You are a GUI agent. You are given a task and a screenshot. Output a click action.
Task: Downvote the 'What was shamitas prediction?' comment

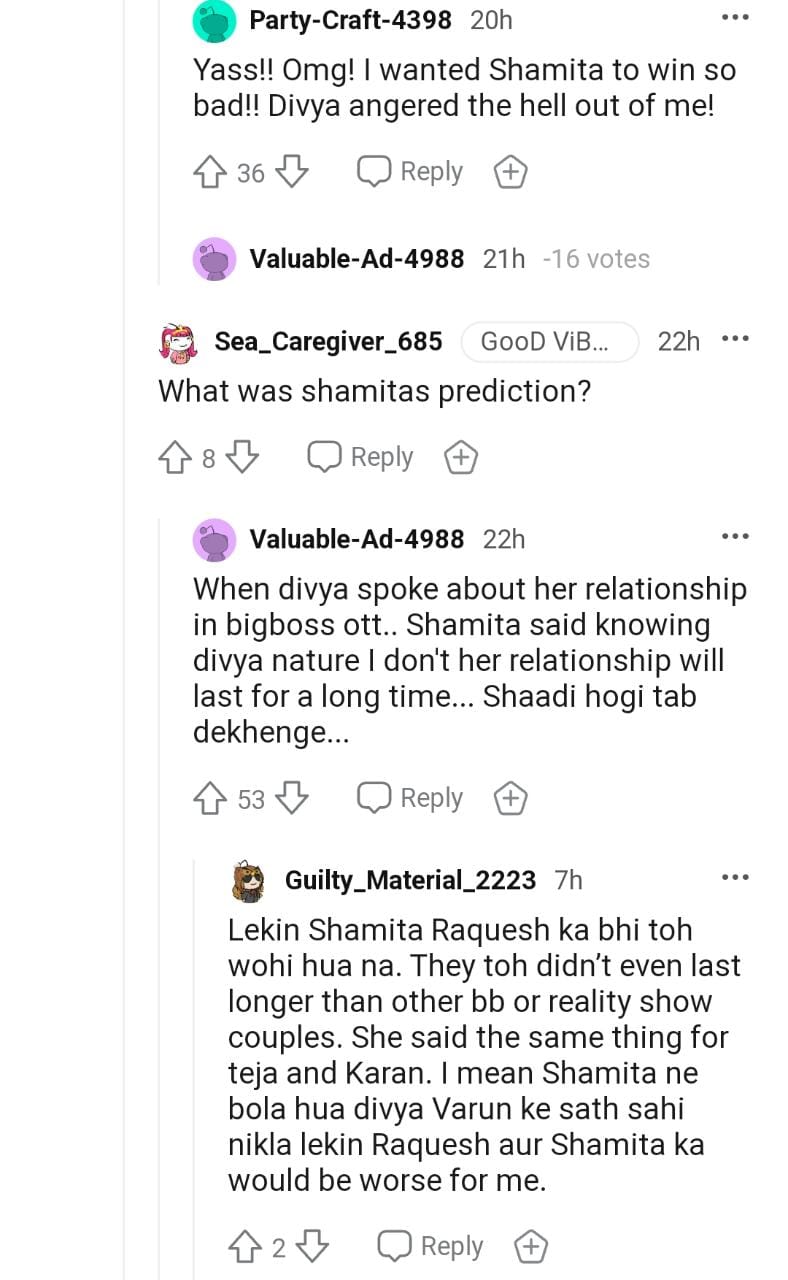pyautogui.click(x=242, y=458)
